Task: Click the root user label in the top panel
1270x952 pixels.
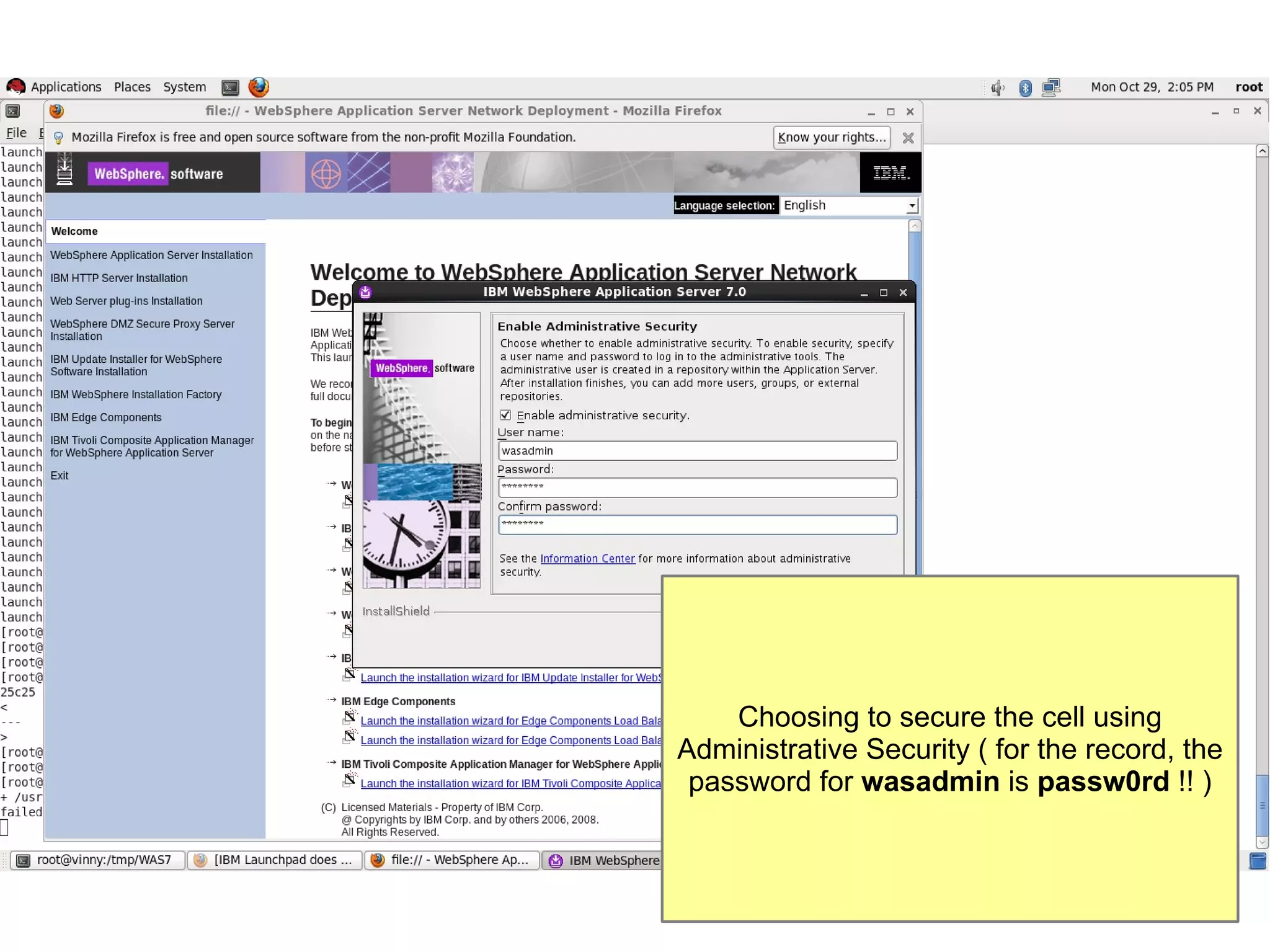Action: 1249,87
